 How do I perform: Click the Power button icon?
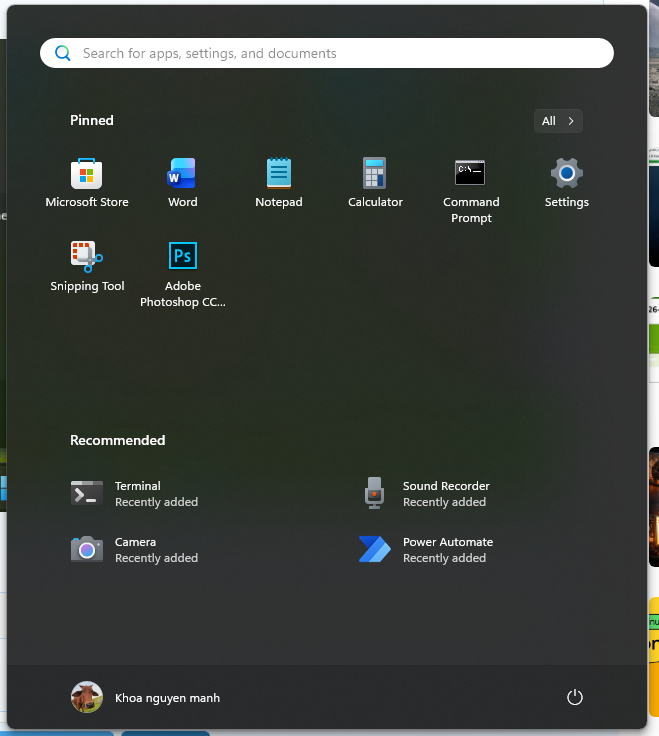pos(575,698)
